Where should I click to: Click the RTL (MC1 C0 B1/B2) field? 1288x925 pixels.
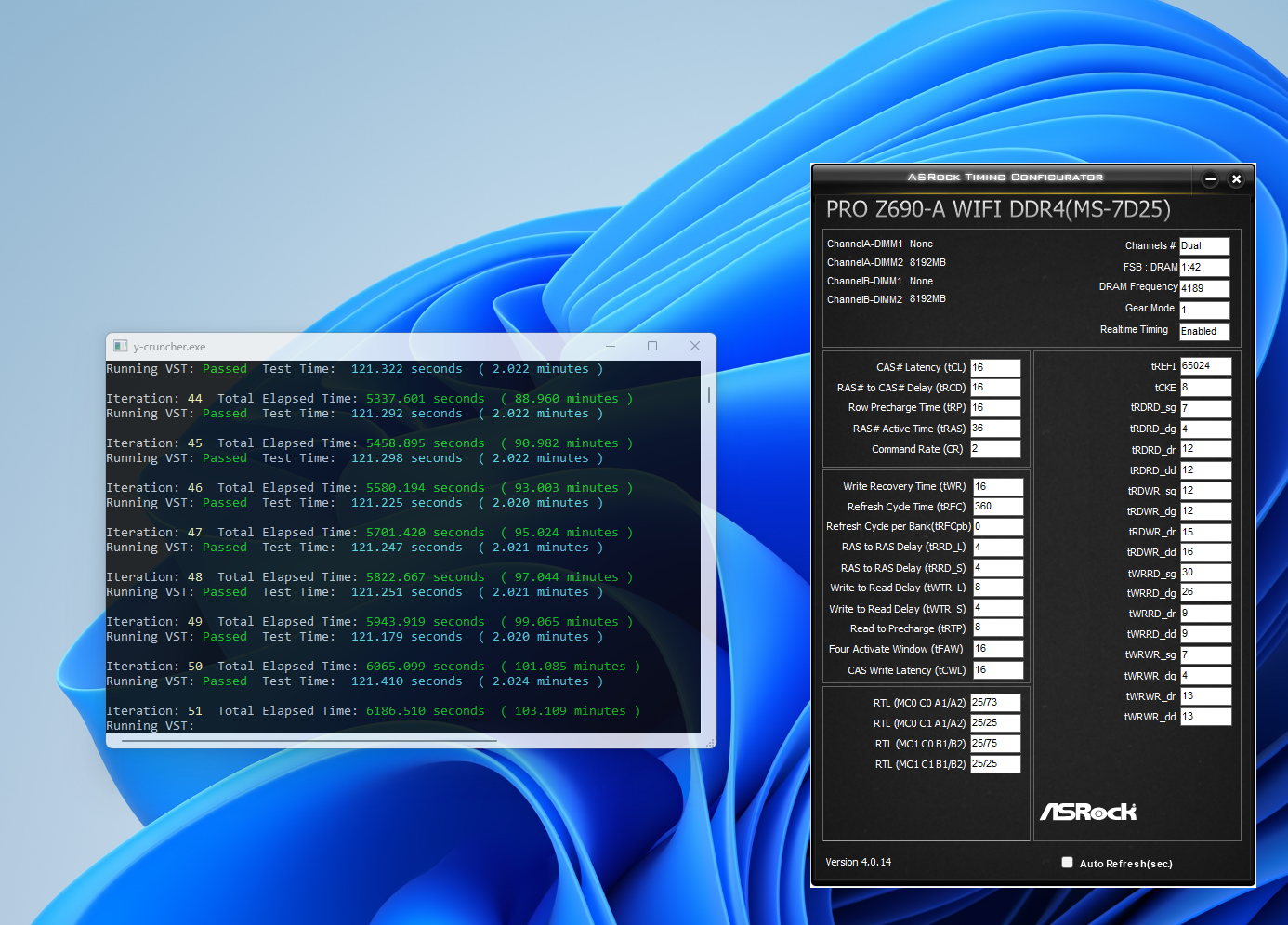[995, 744]
